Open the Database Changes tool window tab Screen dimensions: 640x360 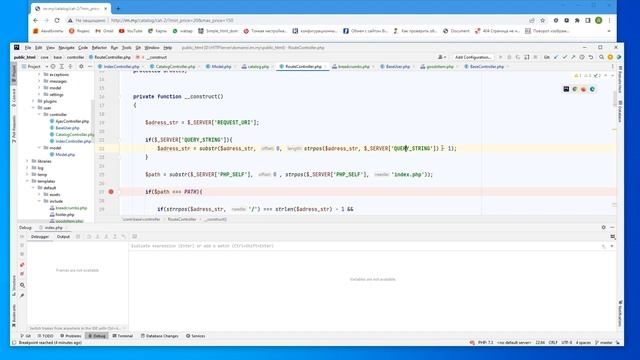pos(160,336)
